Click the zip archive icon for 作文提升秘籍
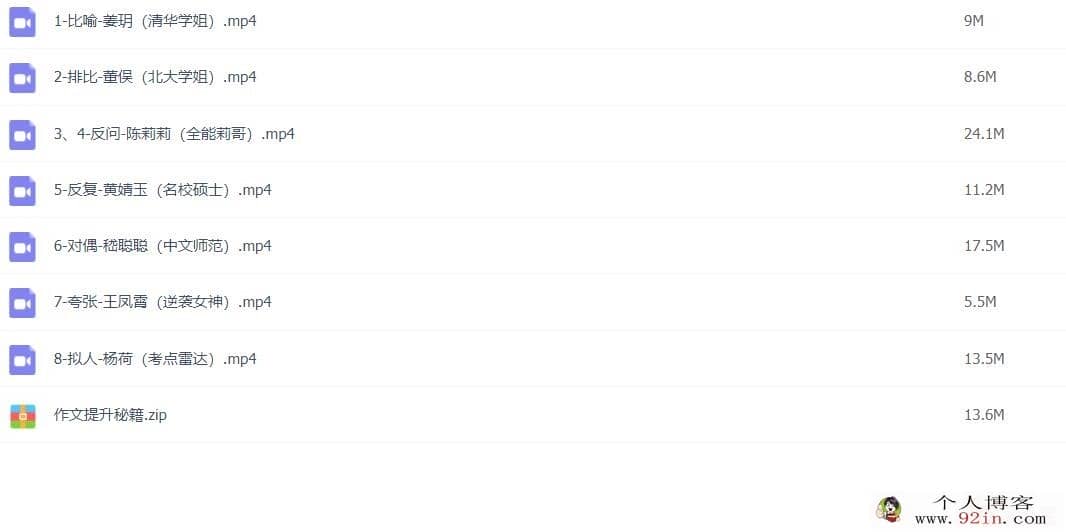The height and width of the screenshot is (532, 1066). [x=22, y=416]
